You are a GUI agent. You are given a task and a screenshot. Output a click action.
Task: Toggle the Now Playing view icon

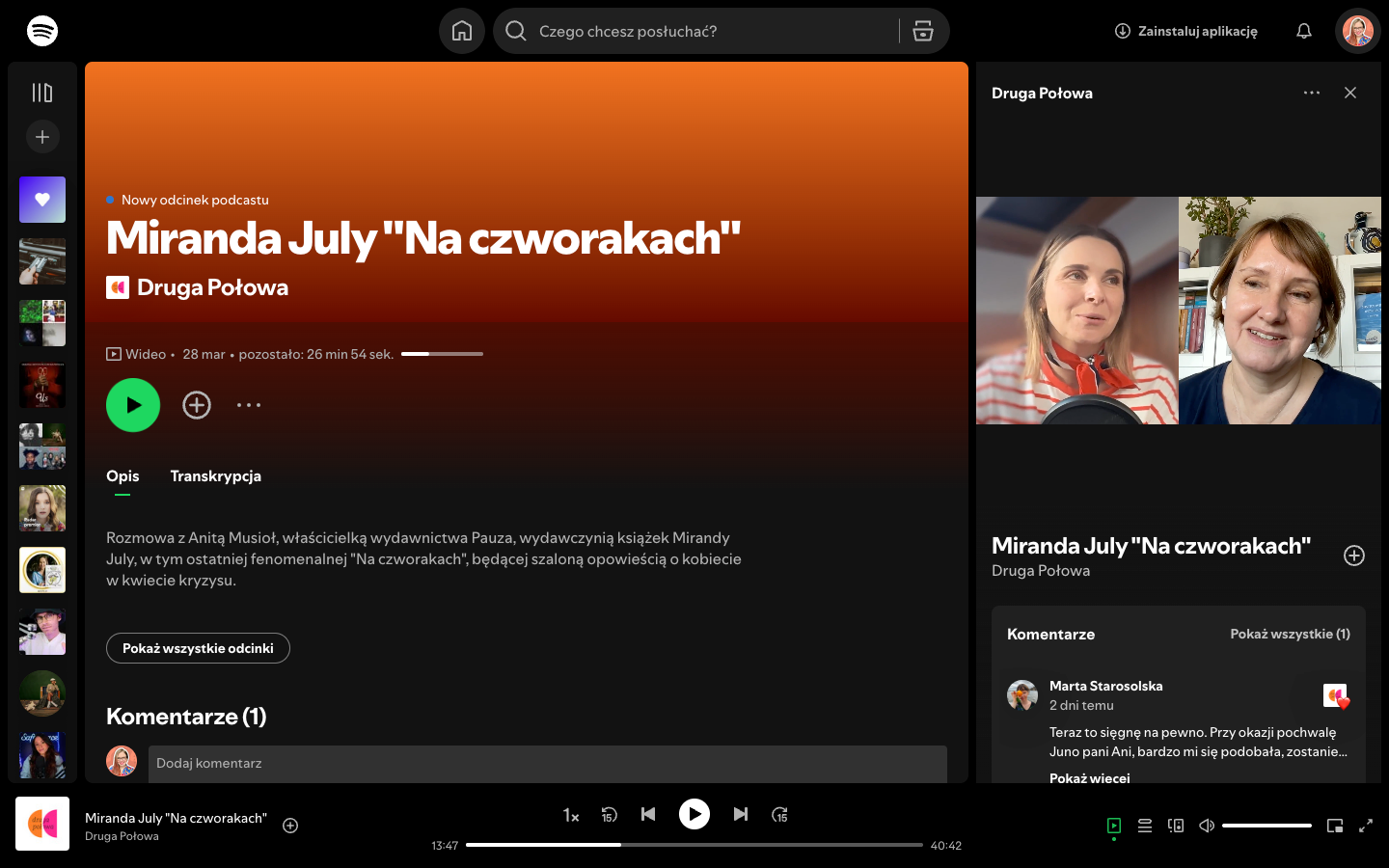(x=1114, y=826)
